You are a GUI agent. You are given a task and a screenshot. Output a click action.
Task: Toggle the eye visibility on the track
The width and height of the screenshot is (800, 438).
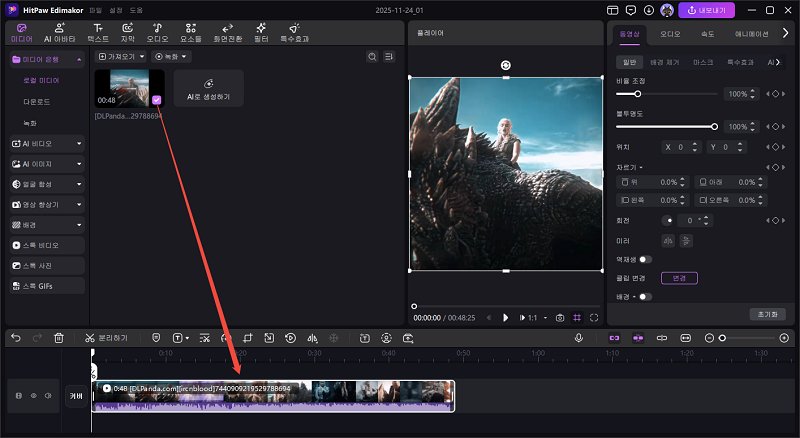click(32, 396)
